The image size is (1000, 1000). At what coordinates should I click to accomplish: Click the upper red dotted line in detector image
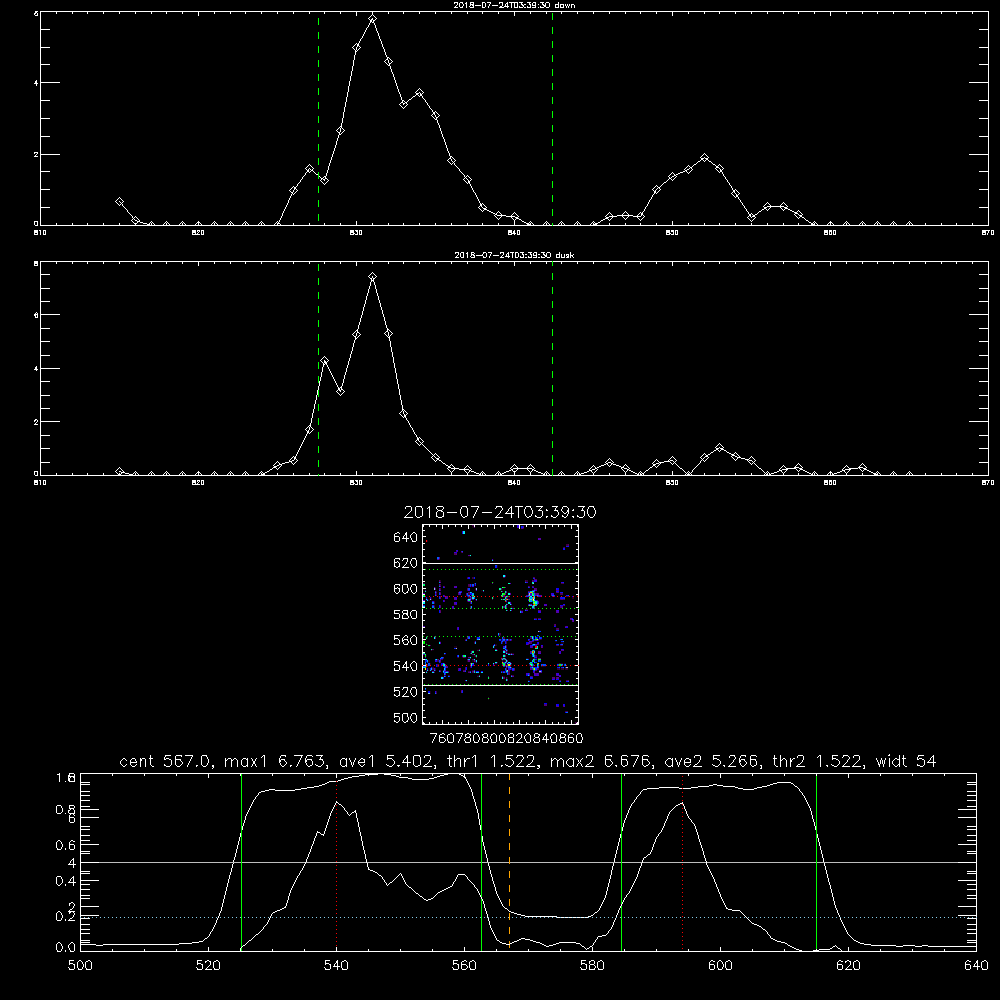click(x=500, y=597)
